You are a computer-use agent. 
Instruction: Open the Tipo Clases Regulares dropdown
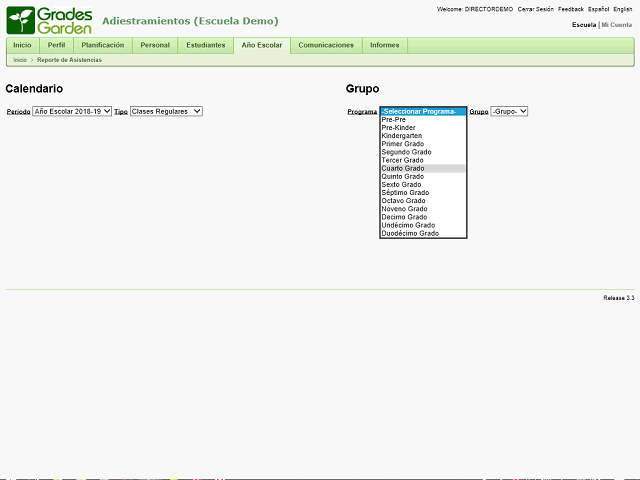(166, 111)
